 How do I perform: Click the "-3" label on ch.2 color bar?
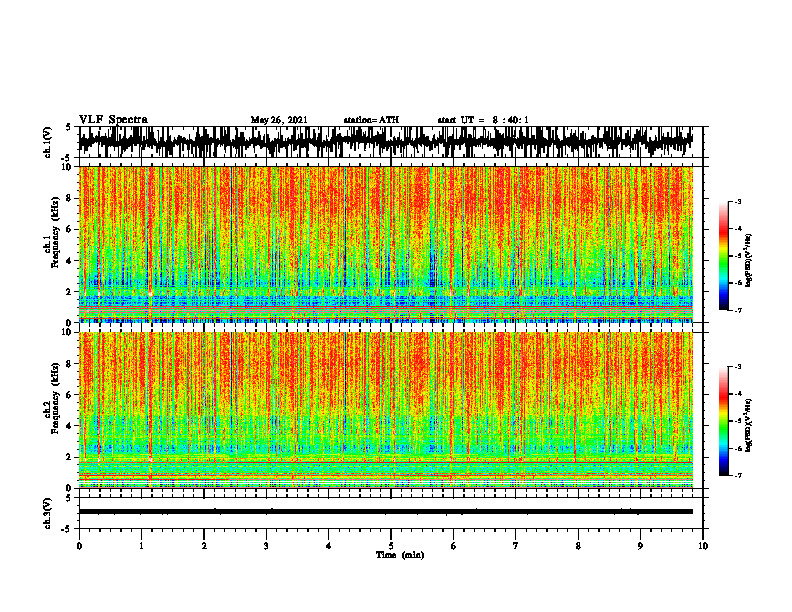(x=737, y=367)
